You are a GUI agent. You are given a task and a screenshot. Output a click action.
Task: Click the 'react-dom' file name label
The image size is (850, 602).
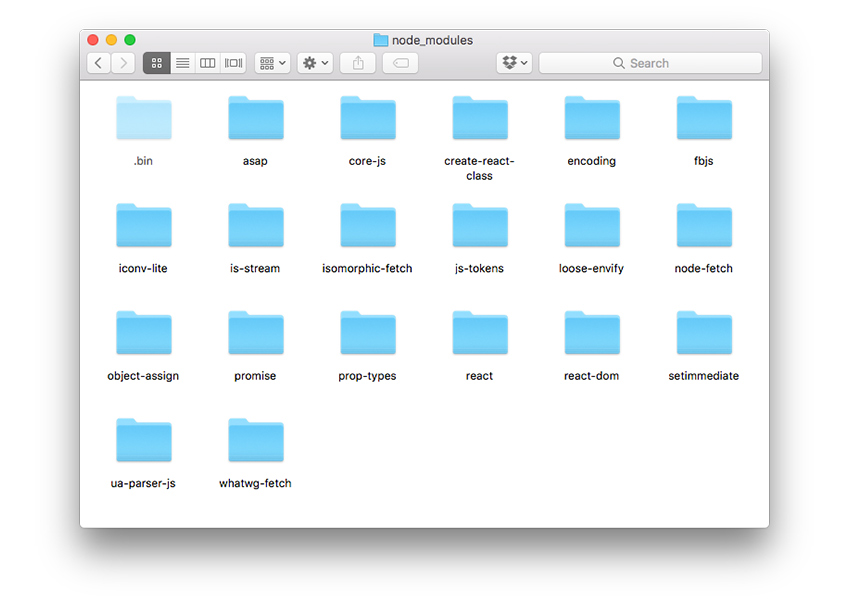click(591, 376)
